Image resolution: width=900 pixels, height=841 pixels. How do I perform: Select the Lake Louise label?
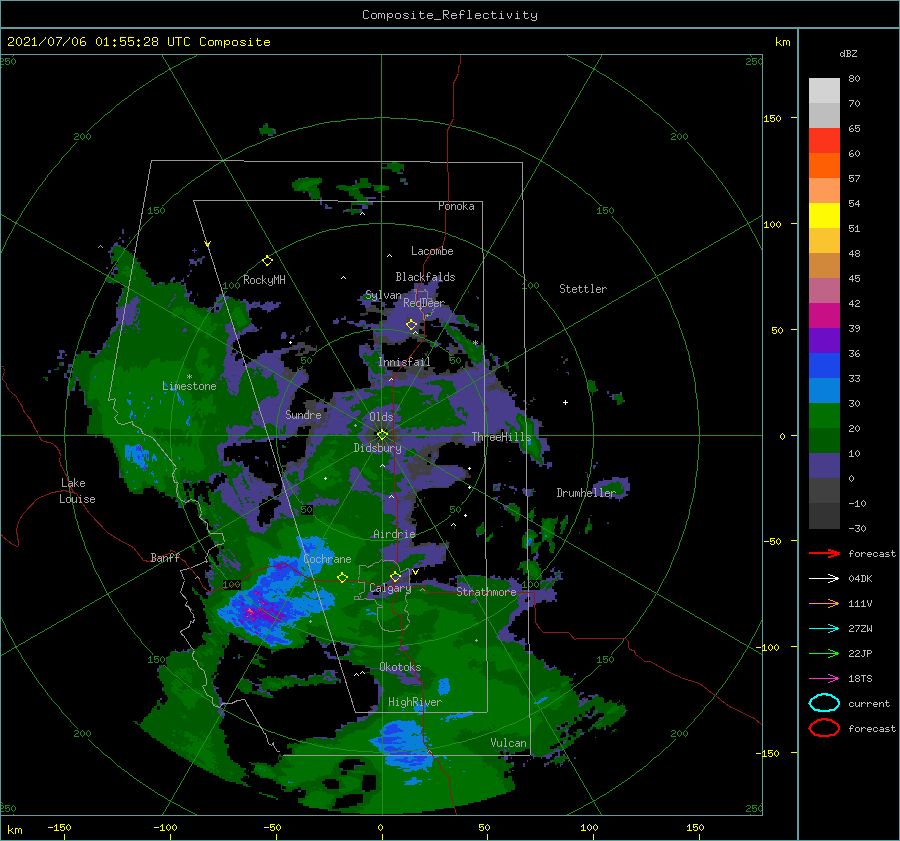pyautogui.click(x=77, y=491)
